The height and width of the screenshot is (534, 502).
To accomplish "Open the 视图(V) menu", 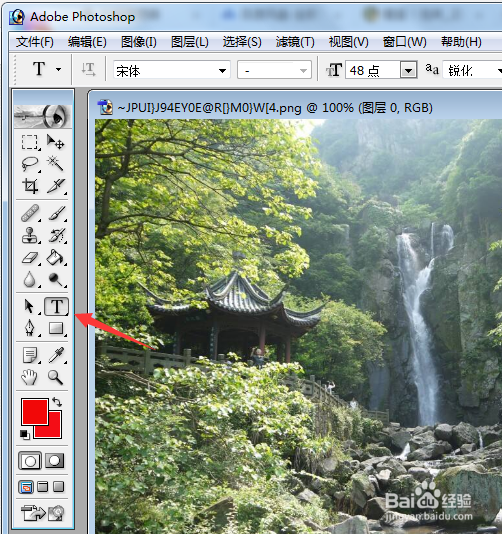I will click(x=348, y=42).
